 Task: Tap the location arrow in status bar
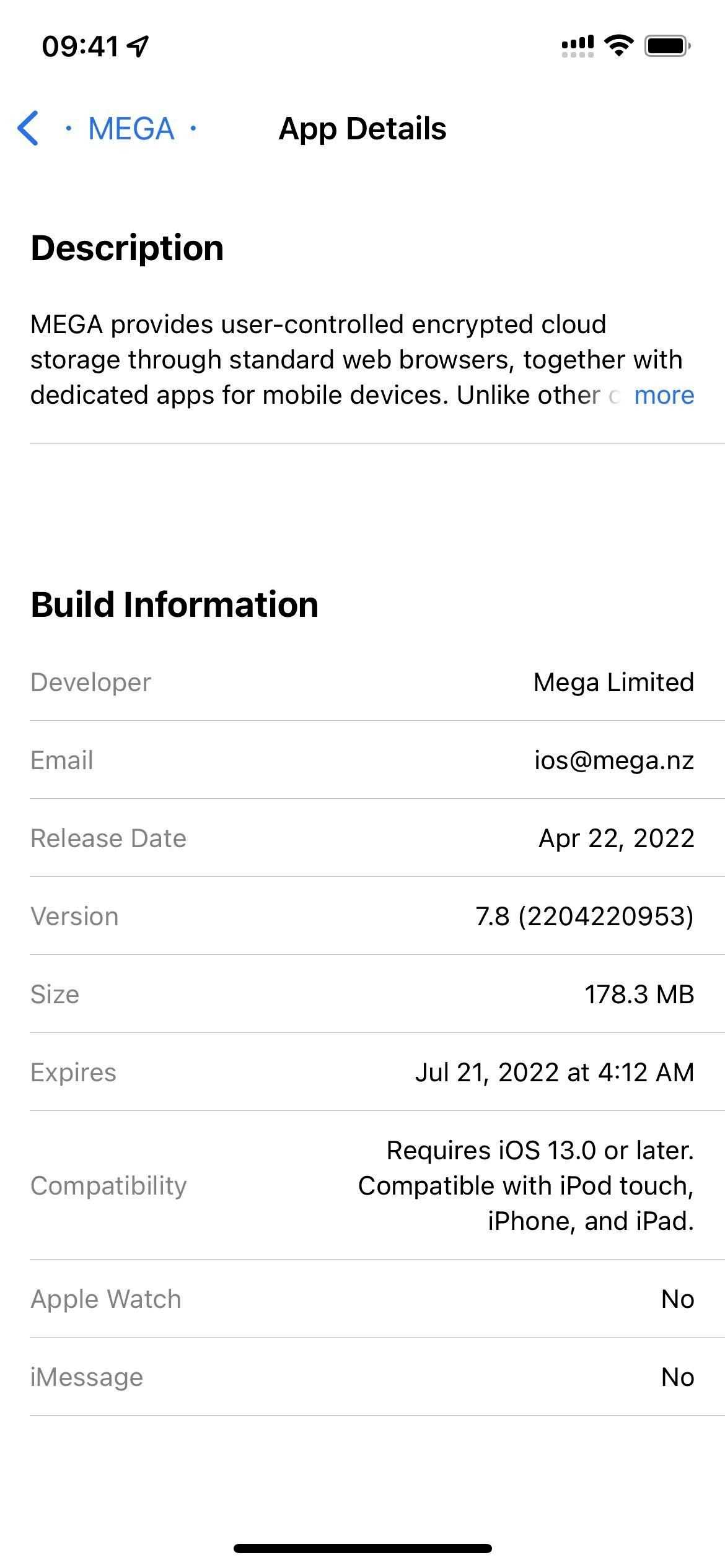tap(138, 46)
